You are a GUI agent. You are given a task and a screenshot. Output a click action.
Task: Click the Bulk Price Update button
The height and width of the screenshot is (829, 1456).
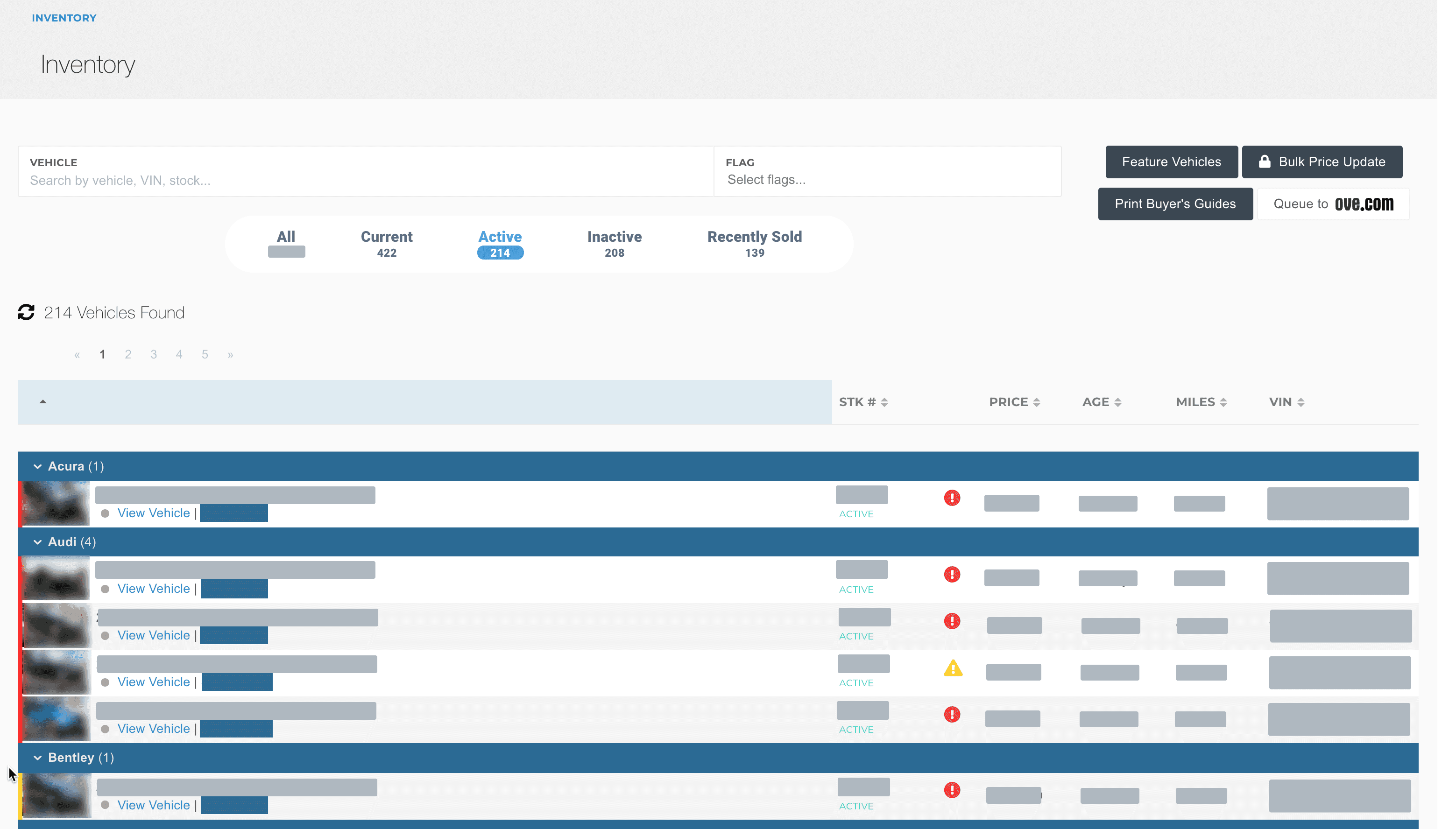1321,162
